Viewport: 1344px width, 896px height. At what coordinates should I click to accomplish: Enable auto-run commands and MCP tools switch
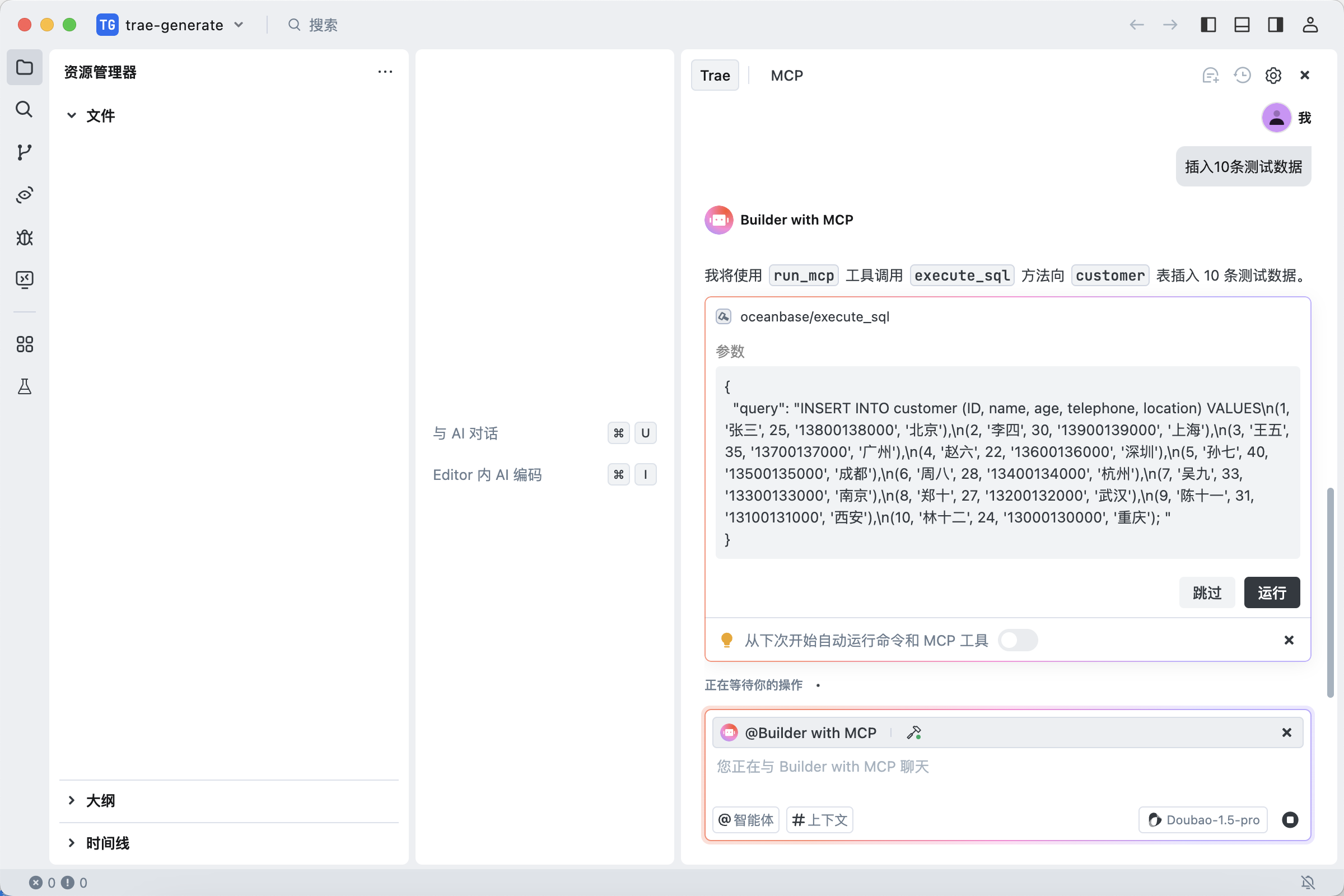coord(1018,640)
